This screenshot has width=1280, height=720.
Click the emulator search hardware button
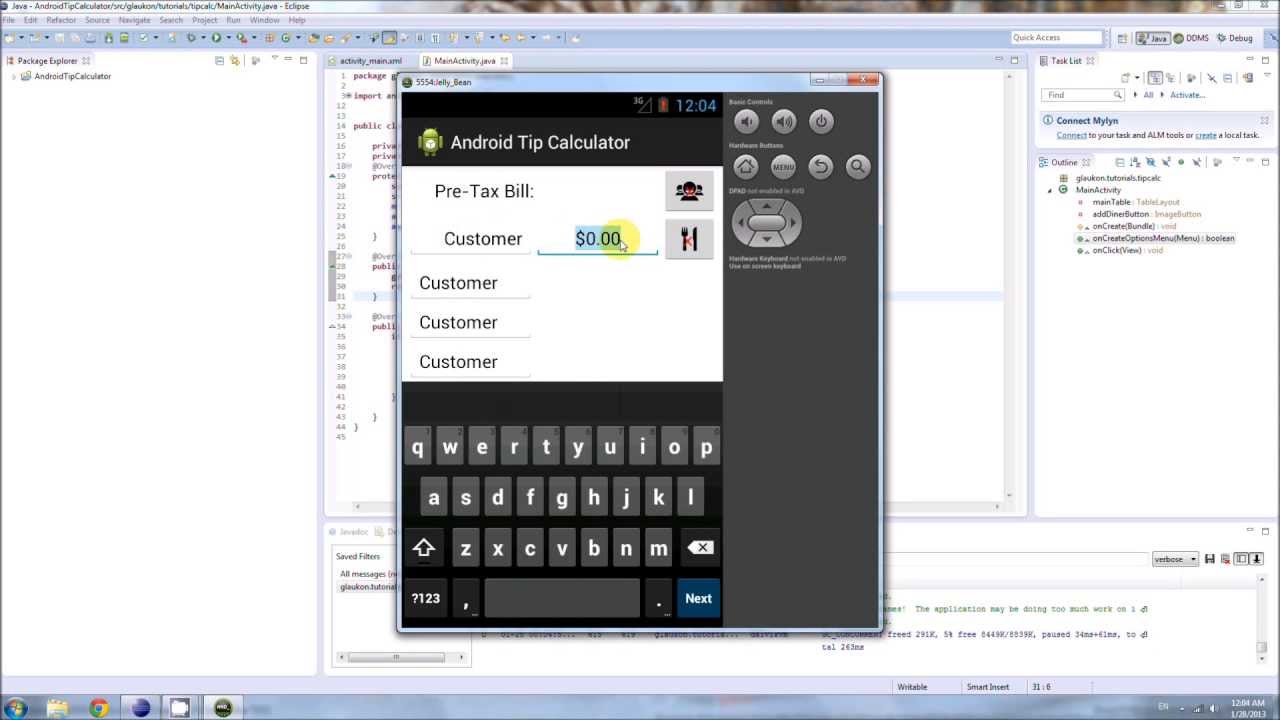click(858, 167)
